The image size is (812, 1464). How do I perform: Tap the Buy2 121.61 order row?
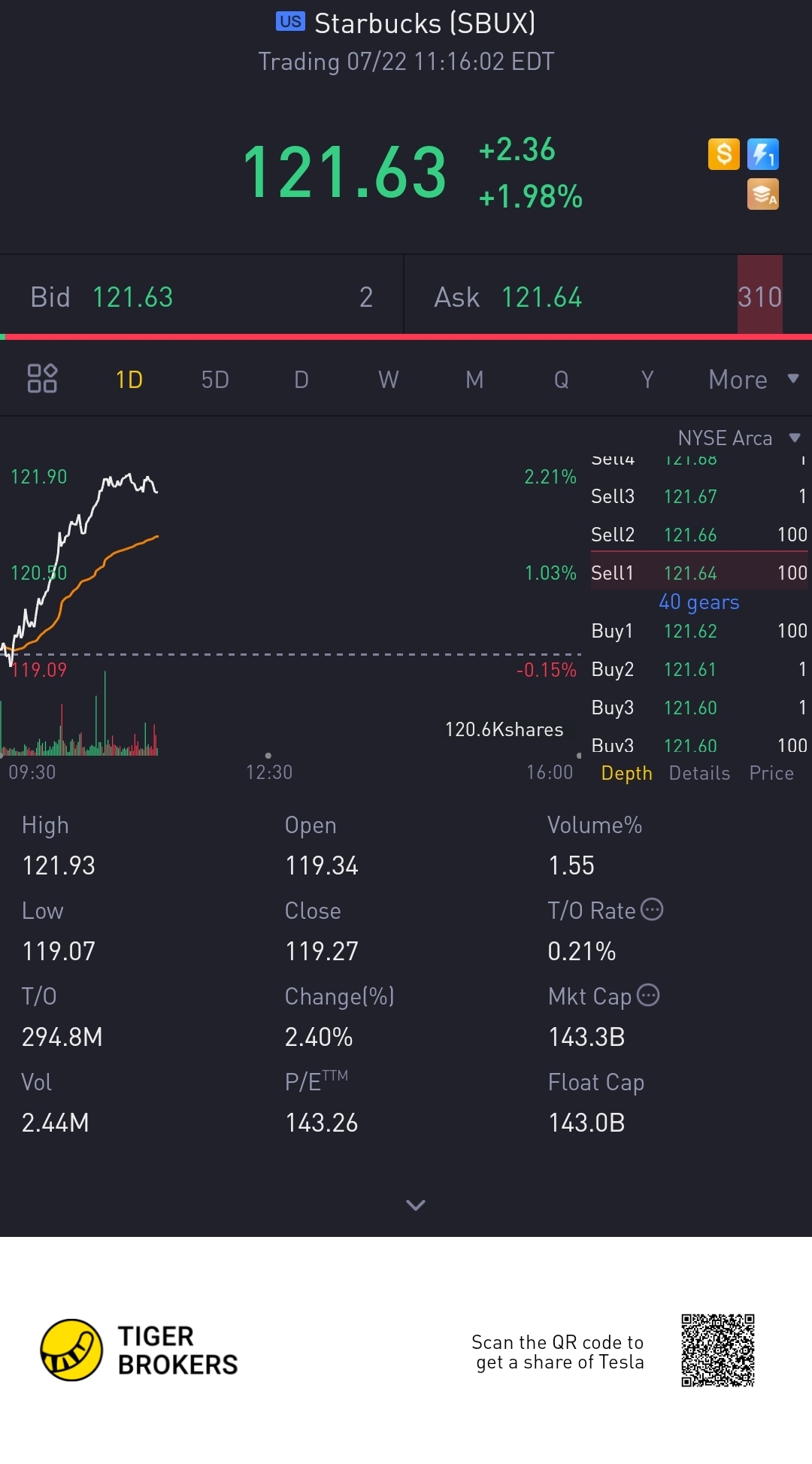click(699, 669)
